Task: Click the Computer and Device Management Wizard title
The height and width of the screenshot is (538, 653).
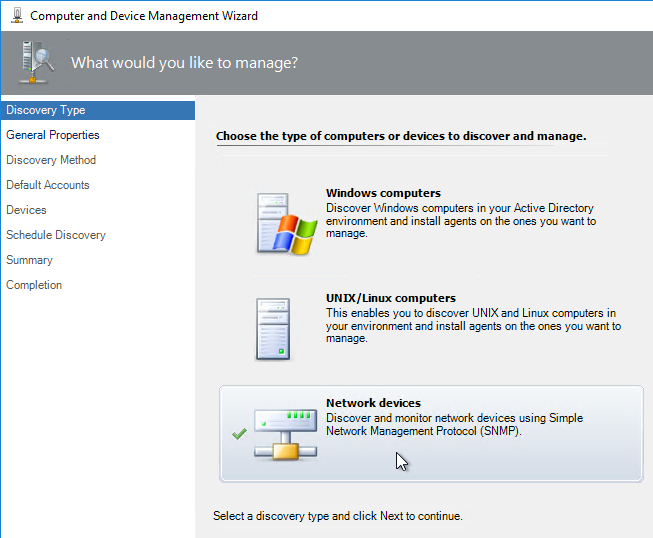Action: click(144, 16)
